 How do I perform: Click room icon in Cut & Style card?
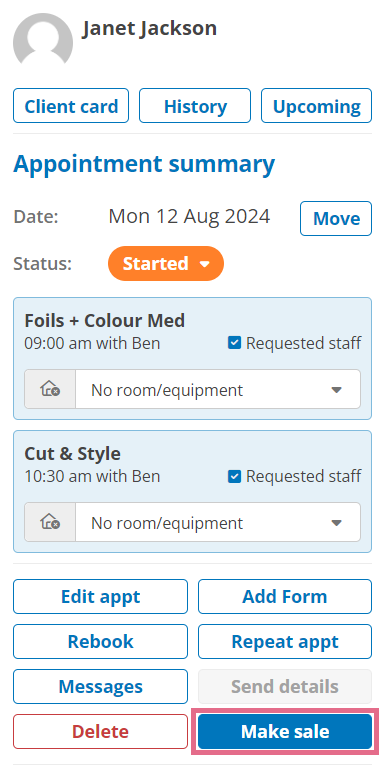[50, 522]
